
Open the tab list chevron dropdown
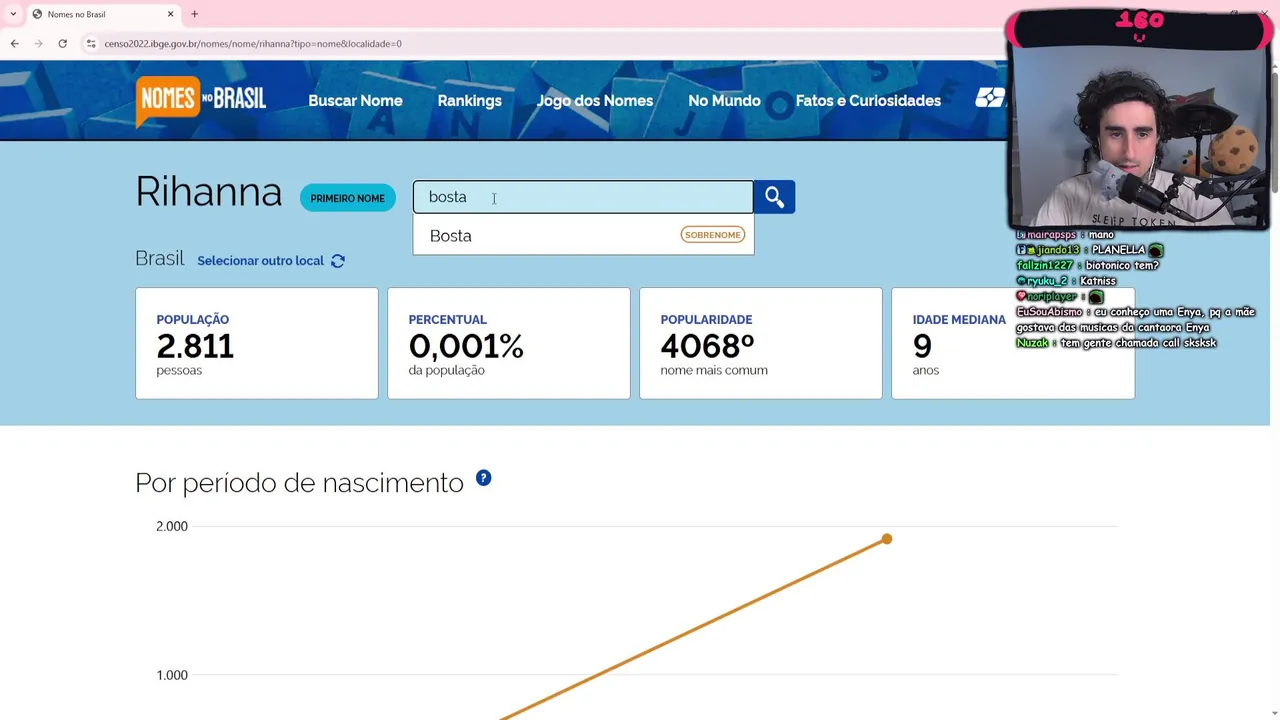pyautogui.click(x=13, y=14)
